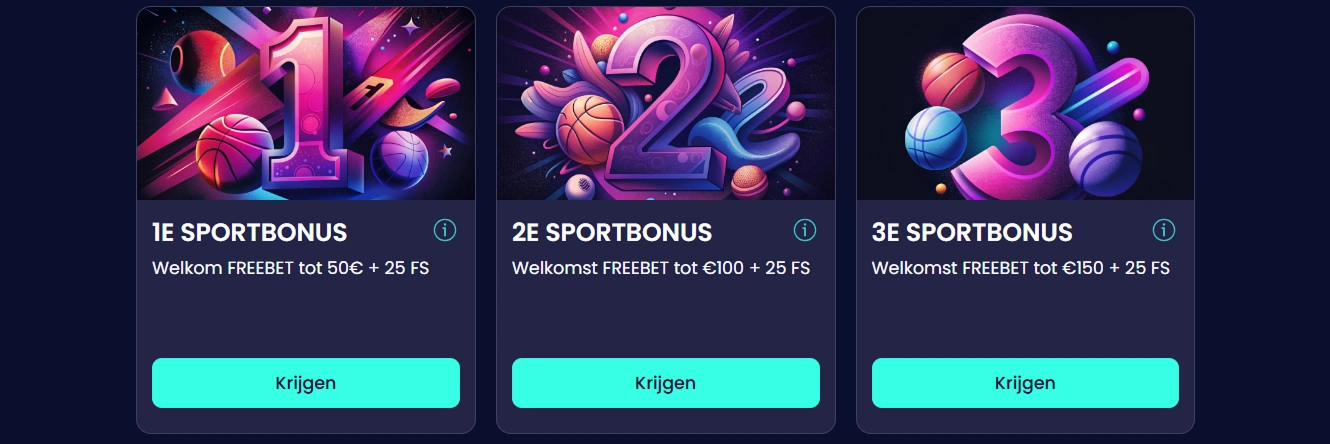Open info icon for 1E Sportbonus
This screenshot has width=1330, height=444.
445,231
